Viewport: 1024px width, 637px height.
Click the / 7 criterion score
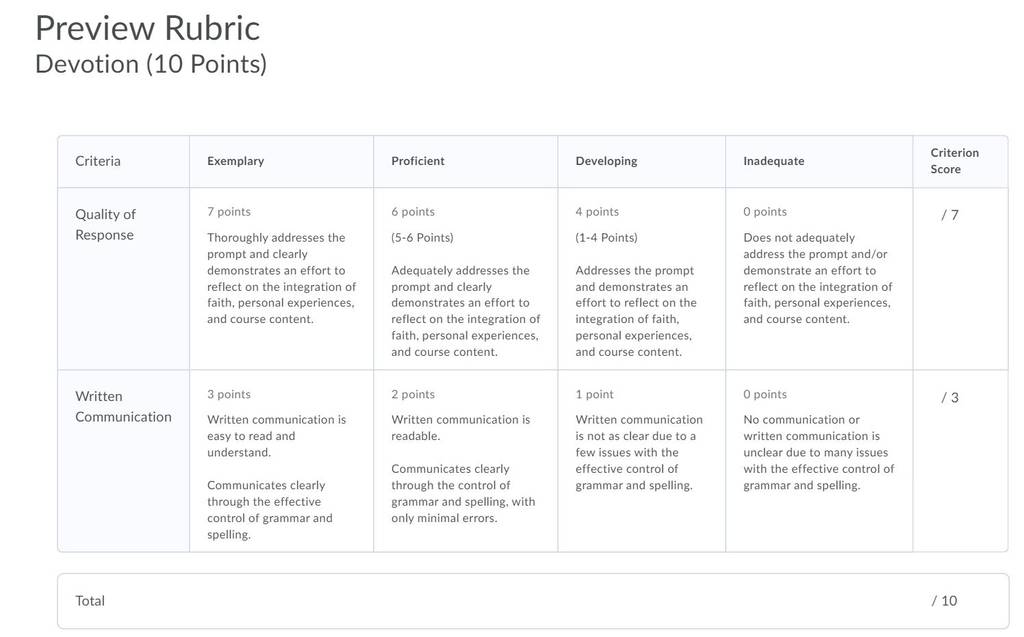coord(950,215)
